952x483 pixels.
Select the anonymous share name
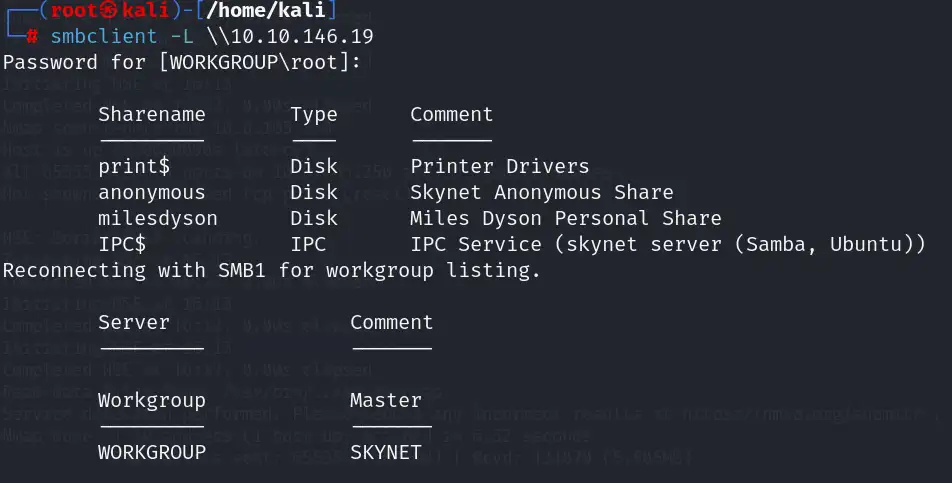click(151, 192)
